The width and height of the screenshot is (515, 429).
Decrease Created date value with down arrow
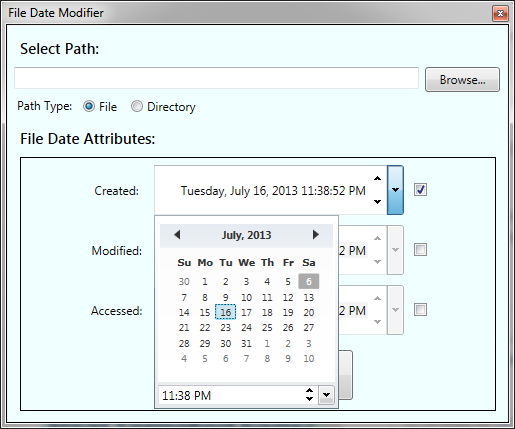377,202
